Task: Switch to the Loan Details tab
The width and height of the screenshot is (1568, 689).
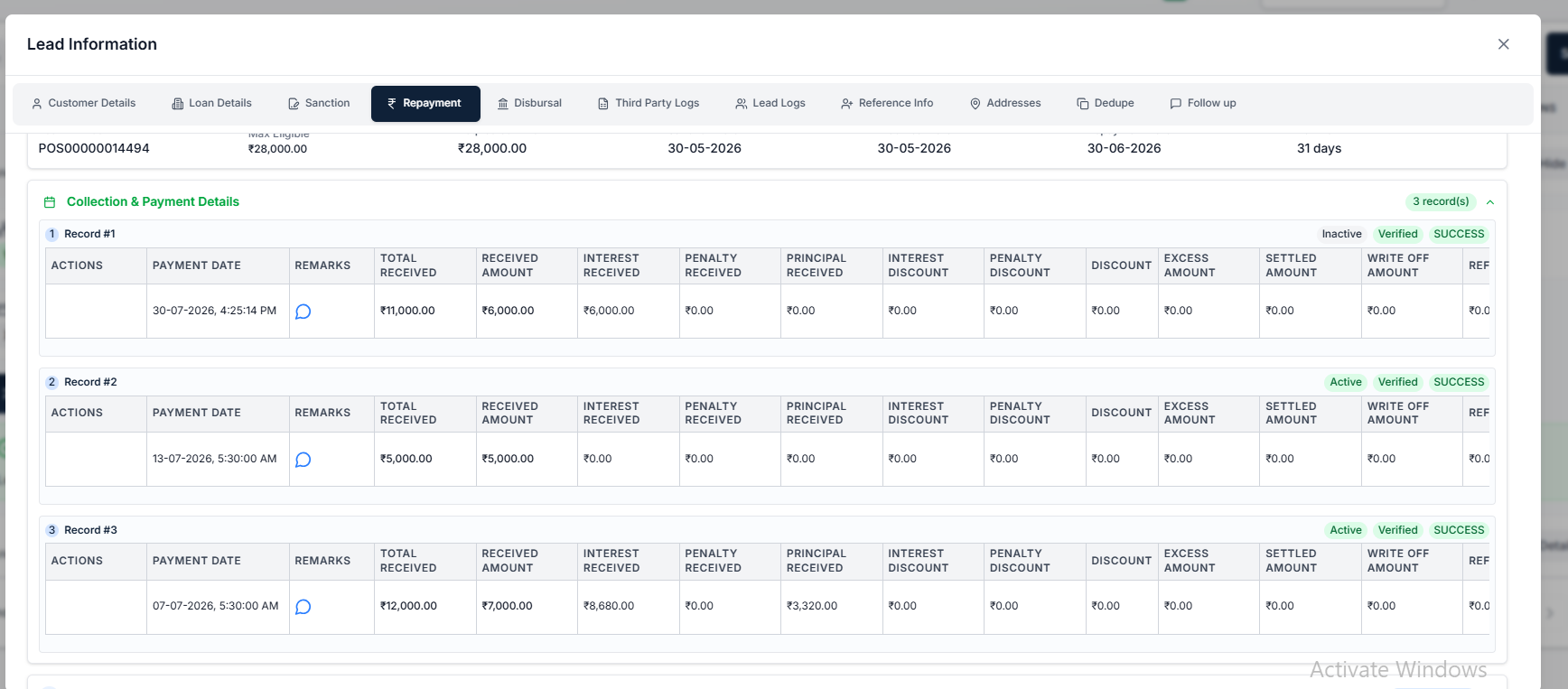Action: [211, 103]
